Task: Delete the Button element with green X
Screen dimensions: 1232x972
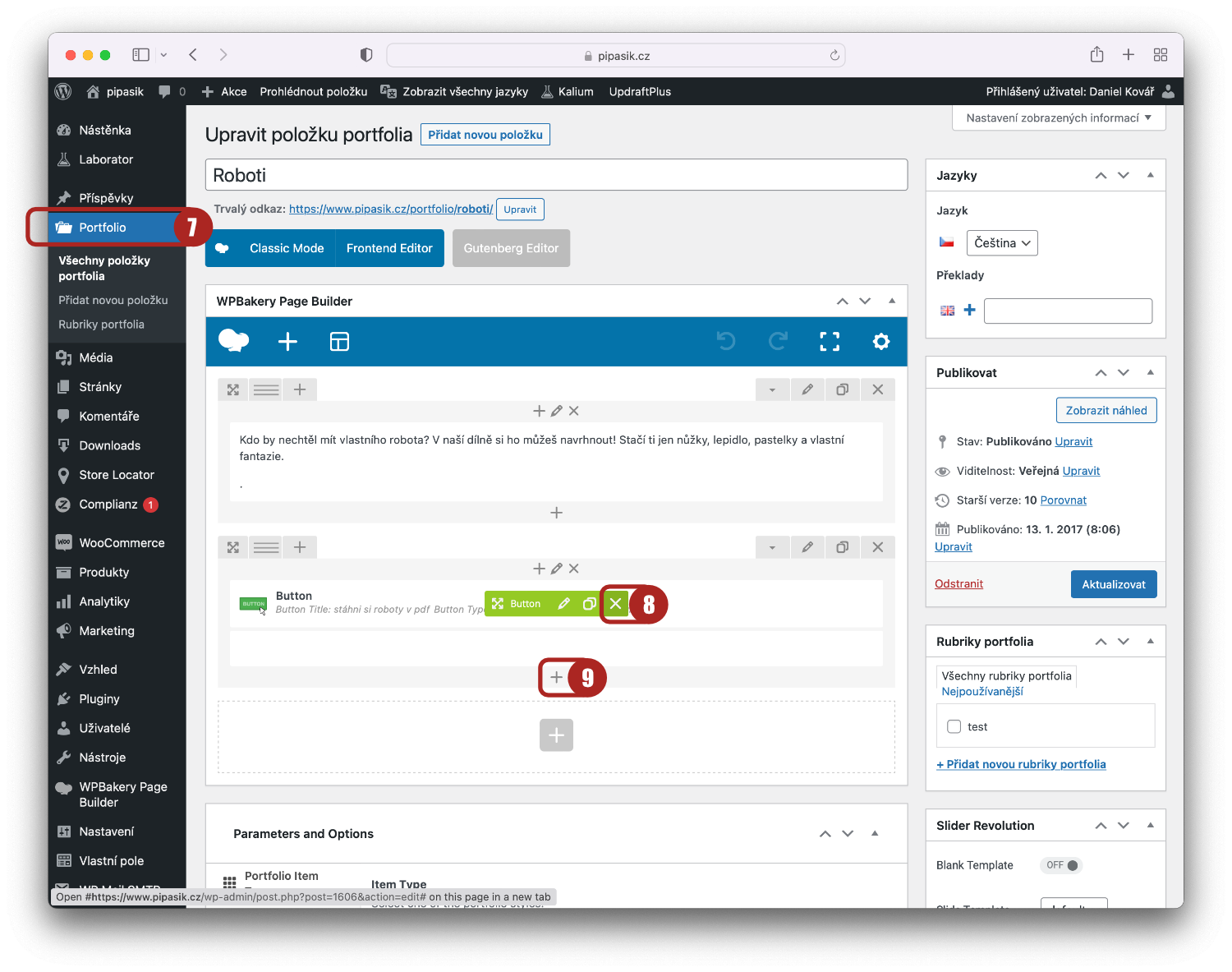Action: point(615,604)
